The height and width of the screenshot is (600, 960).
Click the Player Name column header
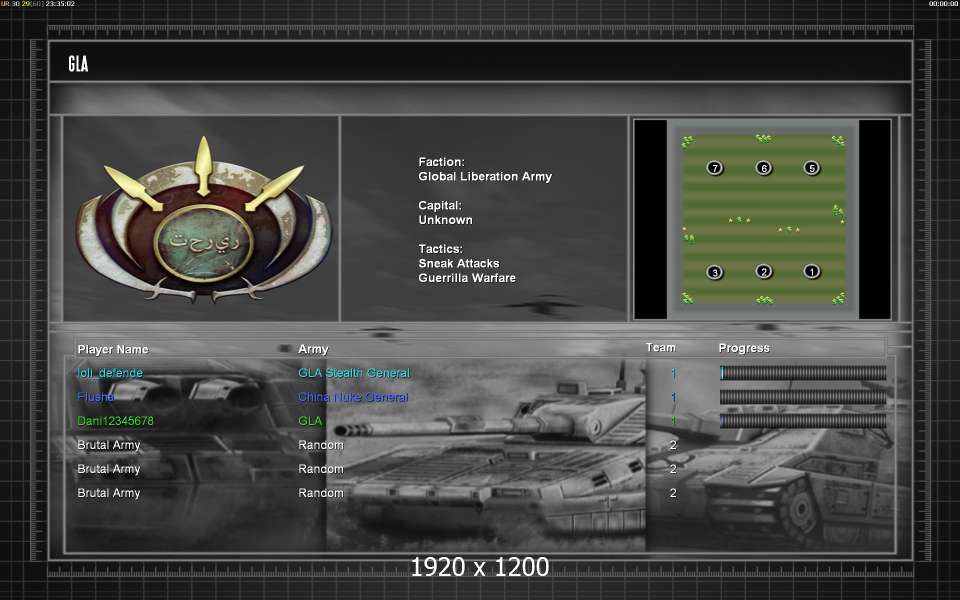[113, 350]
